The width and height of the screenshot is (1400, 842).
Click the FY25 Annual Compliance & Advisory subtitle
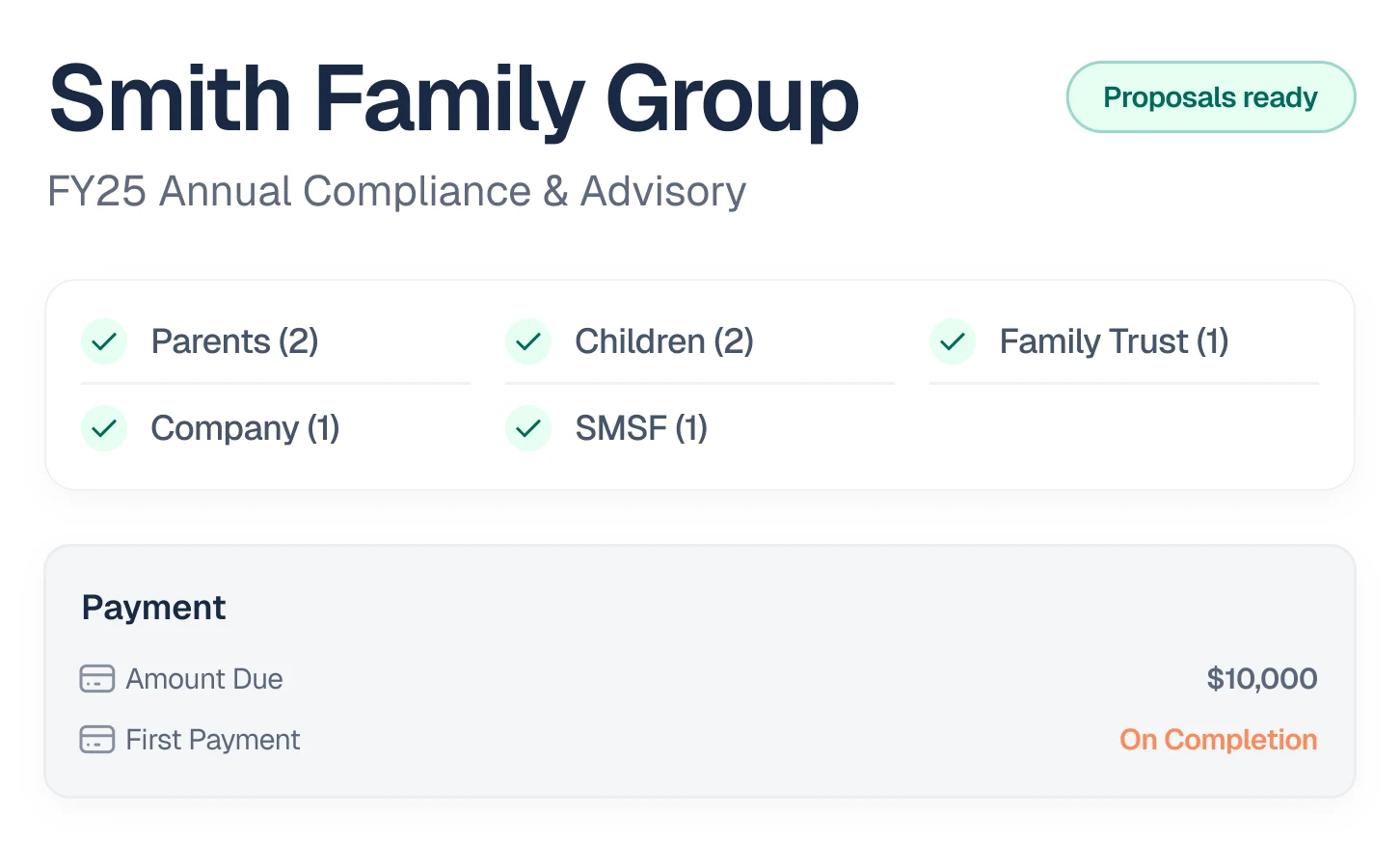[396, 191]
